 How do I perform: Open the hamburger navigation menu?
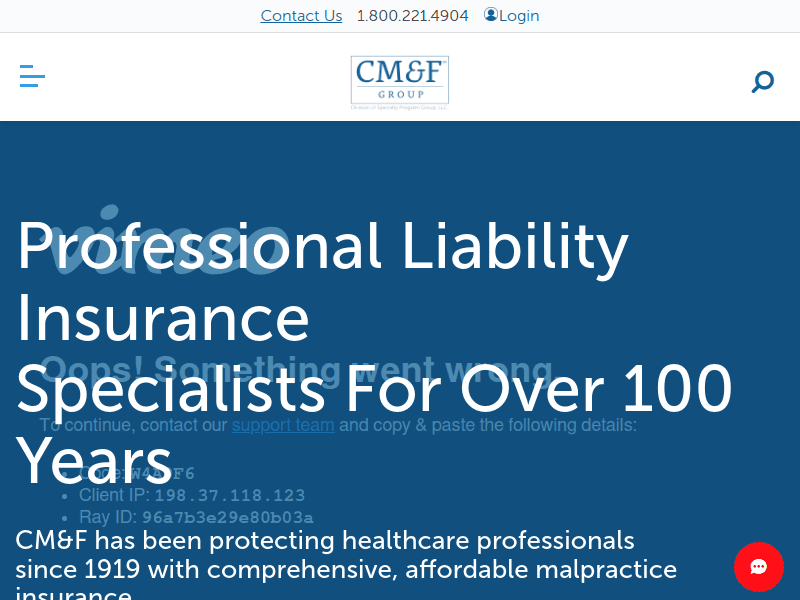32,77
